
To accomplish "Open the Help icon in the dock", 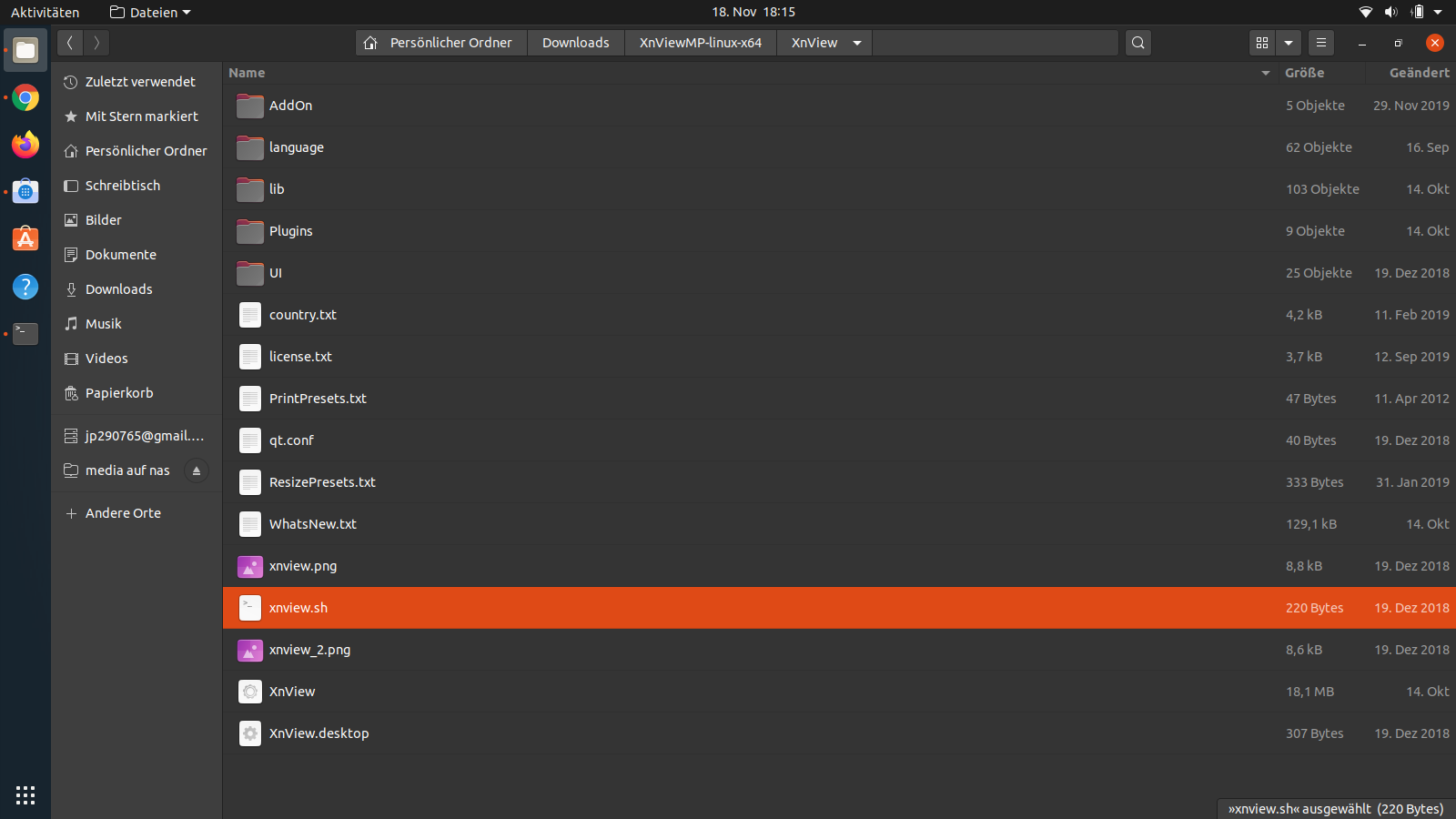I will 25,287.
